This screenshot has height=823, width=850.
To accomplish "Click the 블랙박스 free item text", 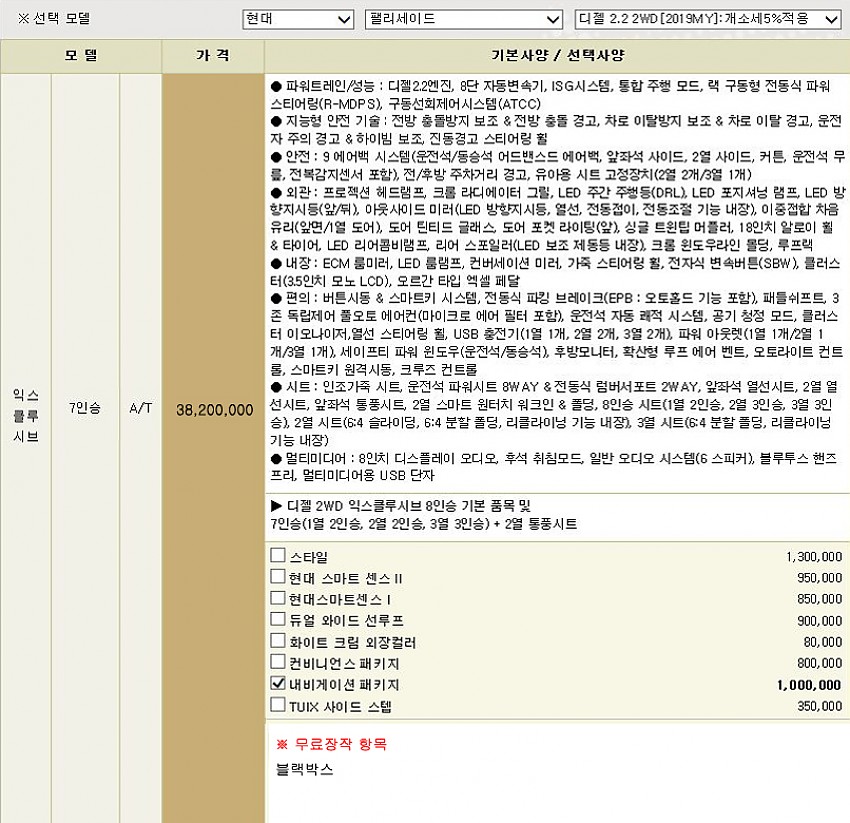I will [304, 770].
